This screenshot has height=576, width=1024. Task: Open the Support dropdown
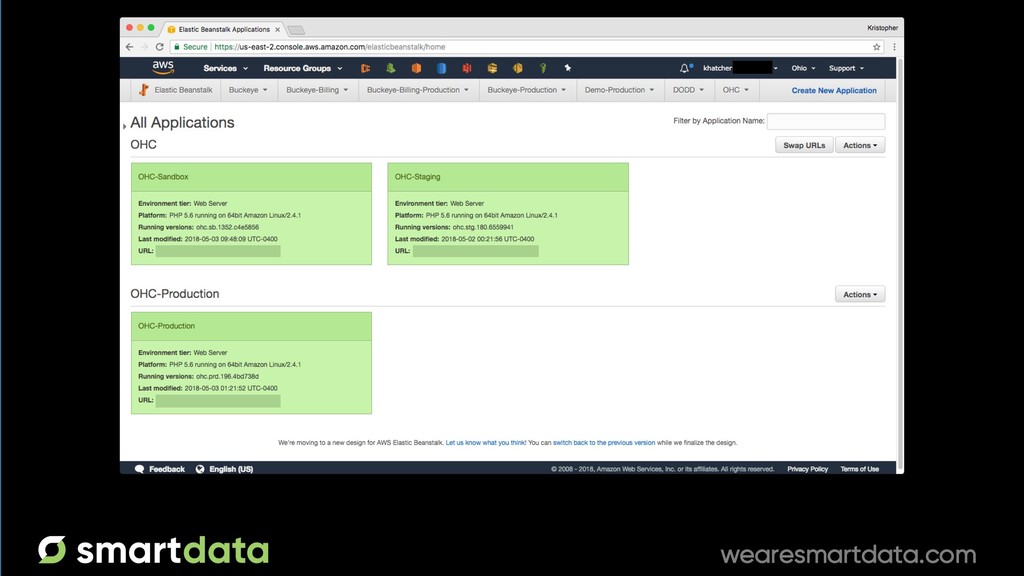[846, 68]
